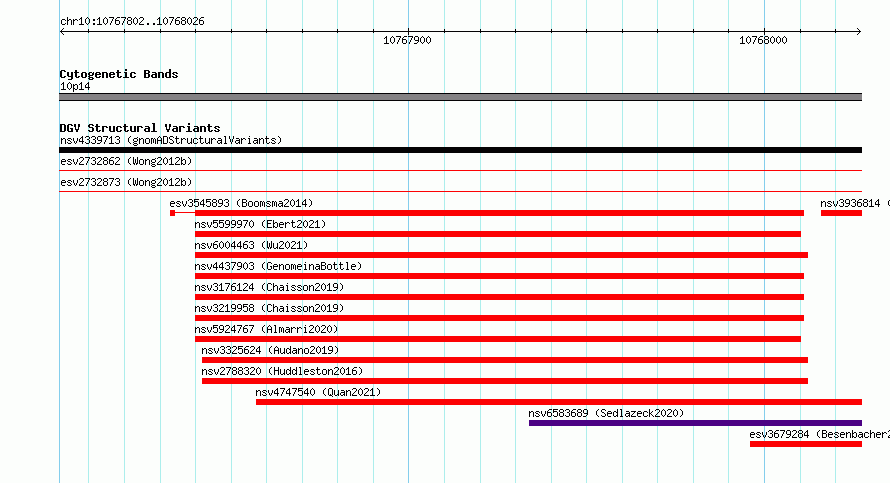The height and width of the screenshot is (483, 890).
Task: Select red bar for esv3679284 Besenbacher
Action: 805,444
